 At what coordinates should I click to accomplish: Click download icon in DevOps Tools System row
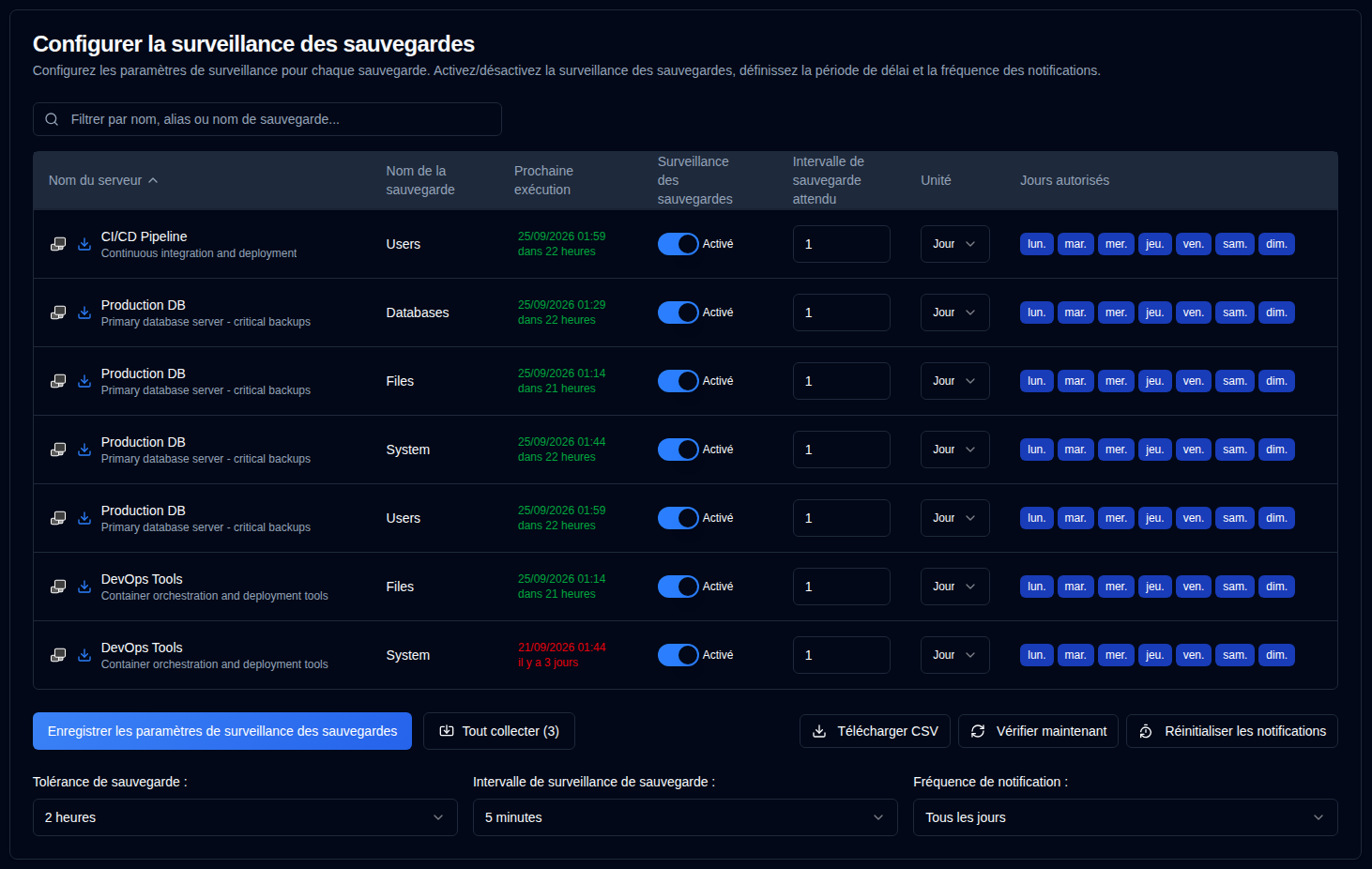[x=84, y=655]
